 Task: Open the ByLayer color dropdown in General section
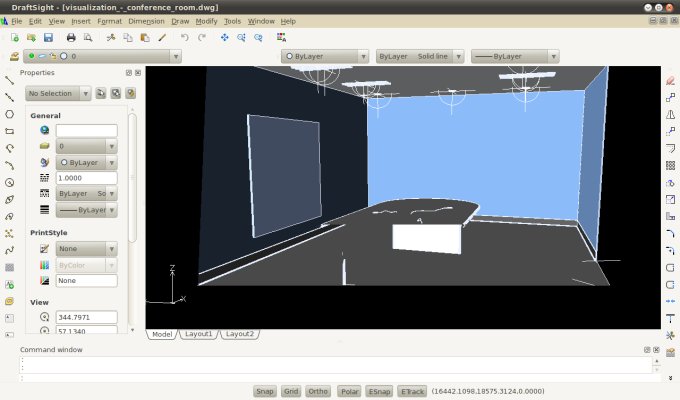pos(86,163)
